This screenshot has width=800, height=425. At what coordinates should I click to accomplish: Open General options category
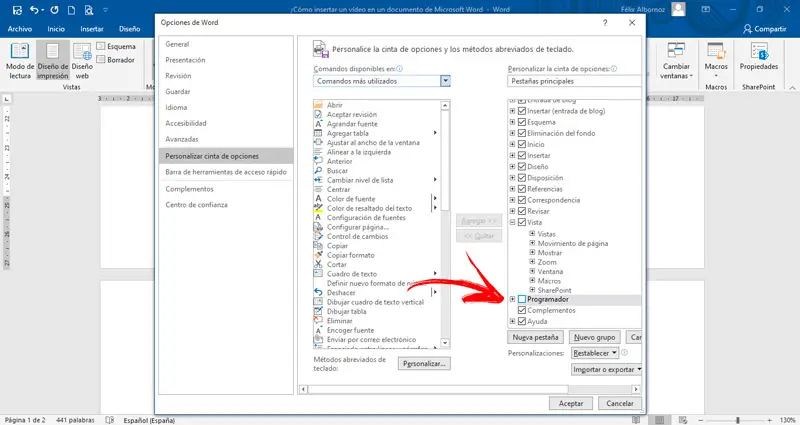226,44
